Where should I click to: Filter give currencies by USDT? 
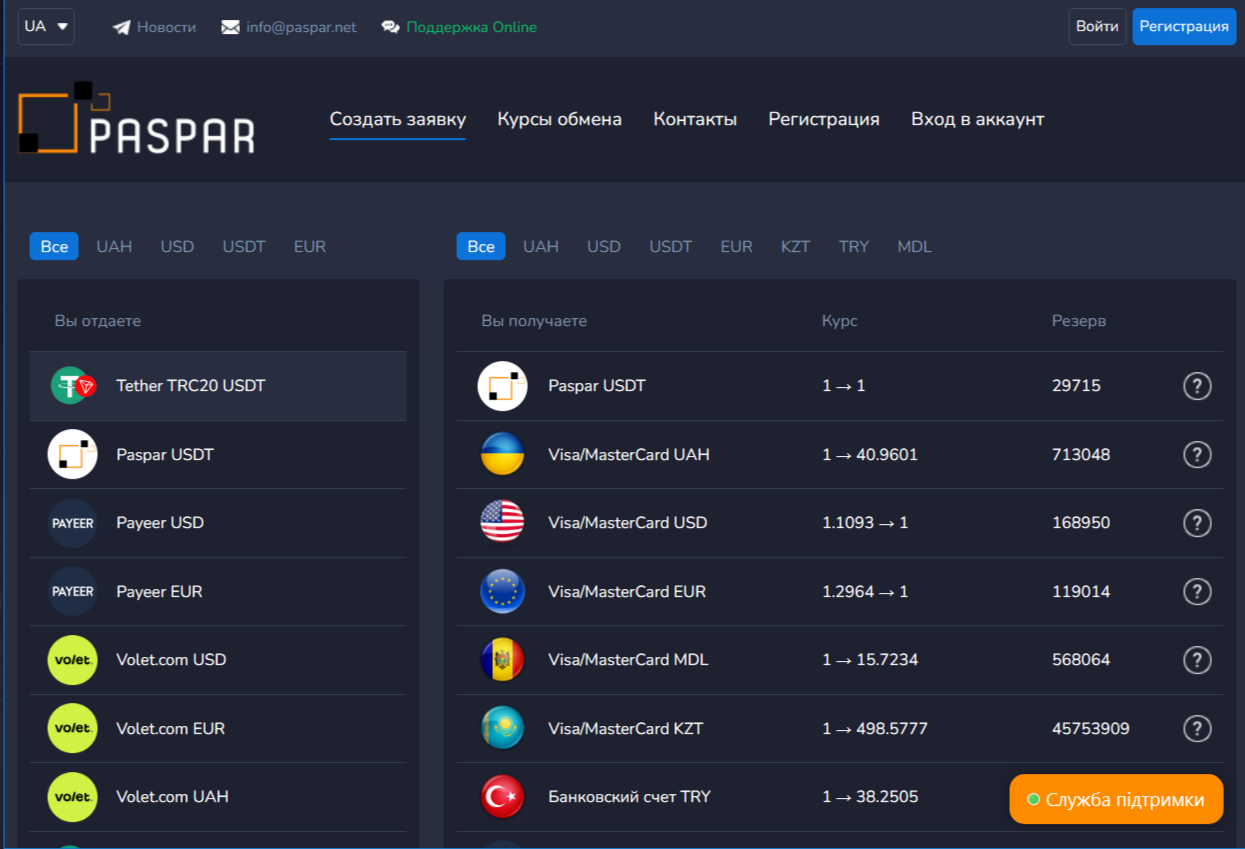[x=244, y=247]
